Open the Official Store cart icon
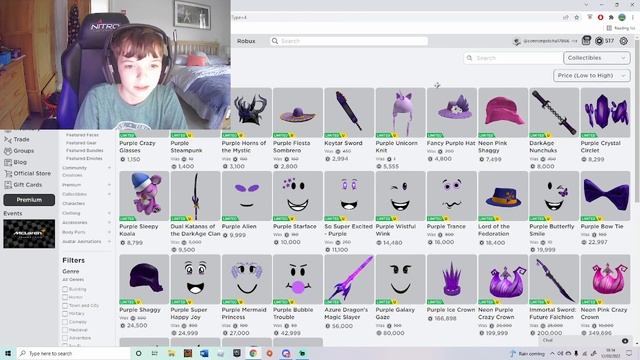Screen dimensions: 640x360 point(8,173)
